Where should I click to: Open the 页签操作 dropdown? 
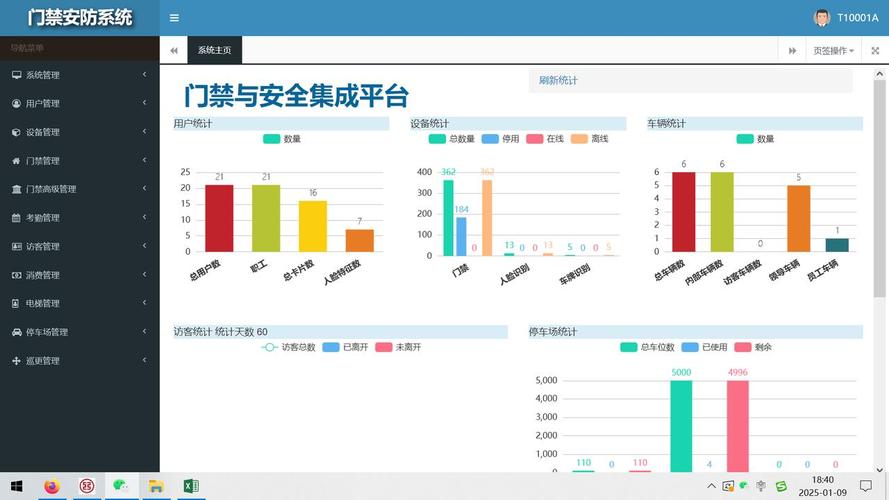833,50
